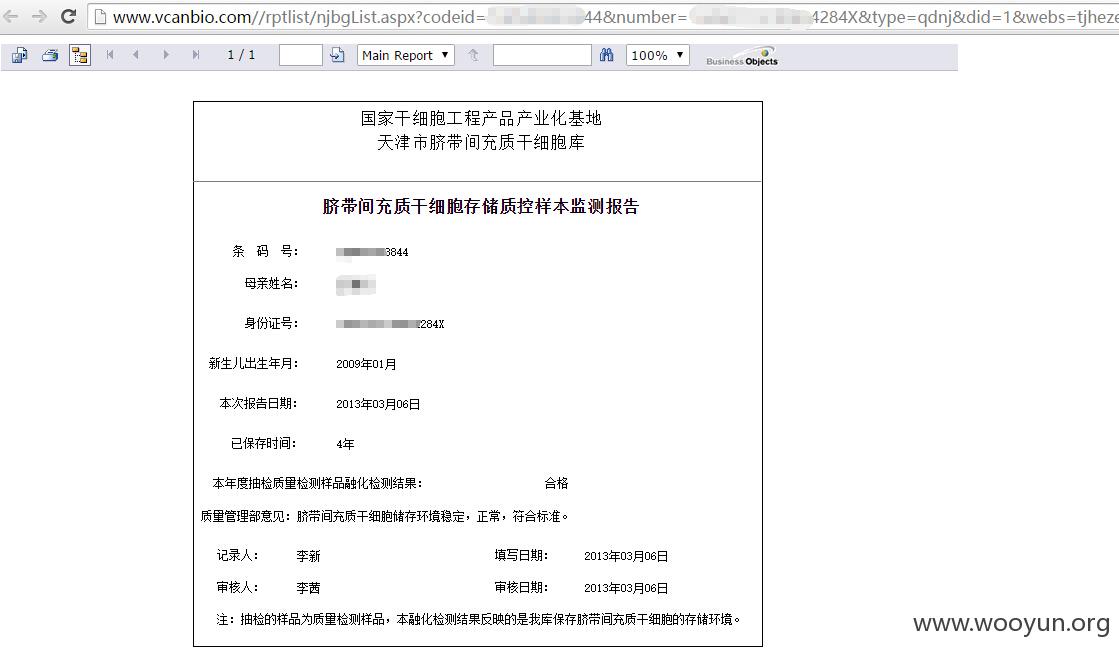Click recorder name 李新
Screen dimensions: 1119x652
pyautogui.click(x=308, y=556)
